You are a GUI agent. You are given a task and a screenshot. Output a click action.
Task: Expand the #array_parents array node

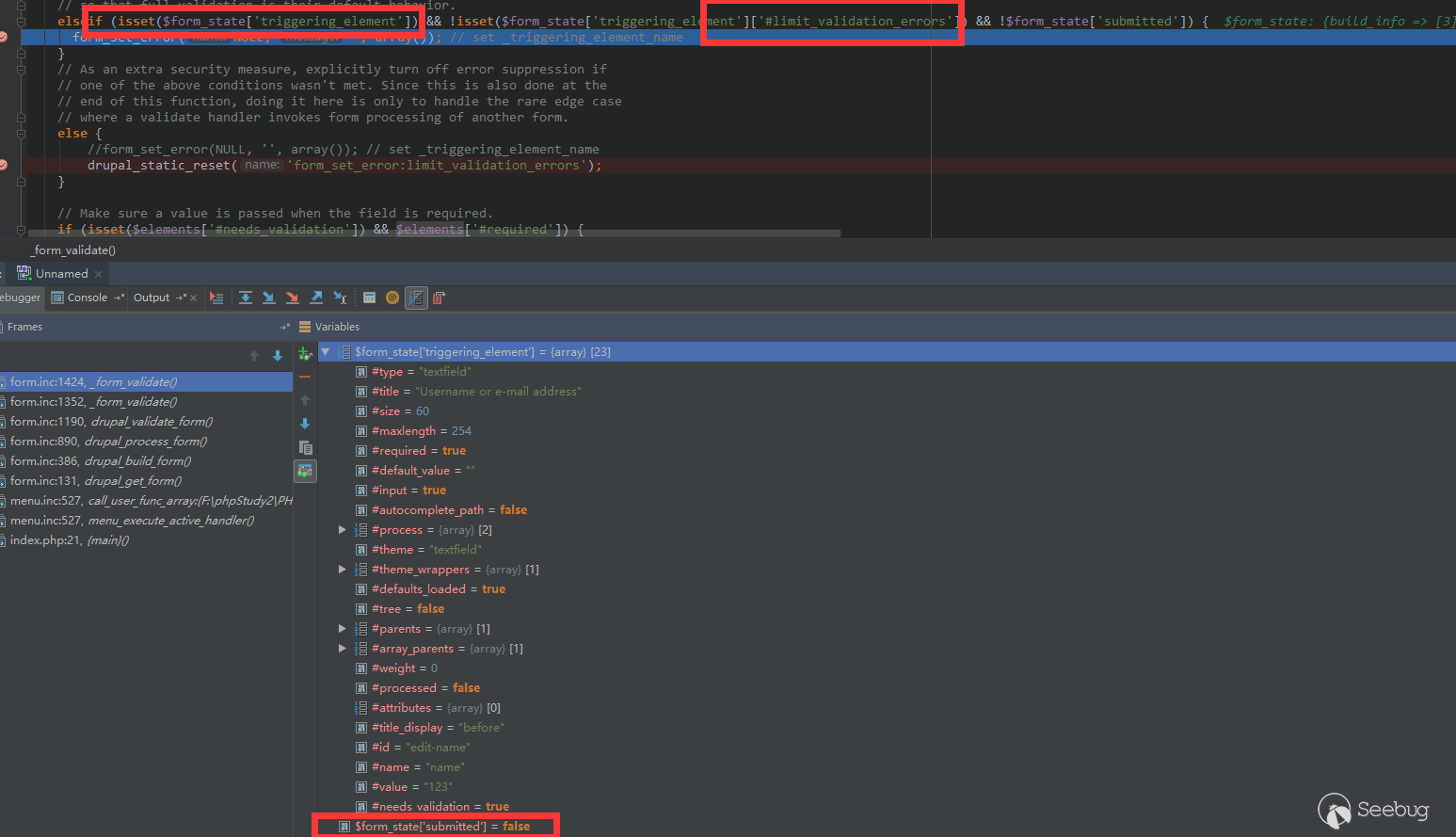343,649
